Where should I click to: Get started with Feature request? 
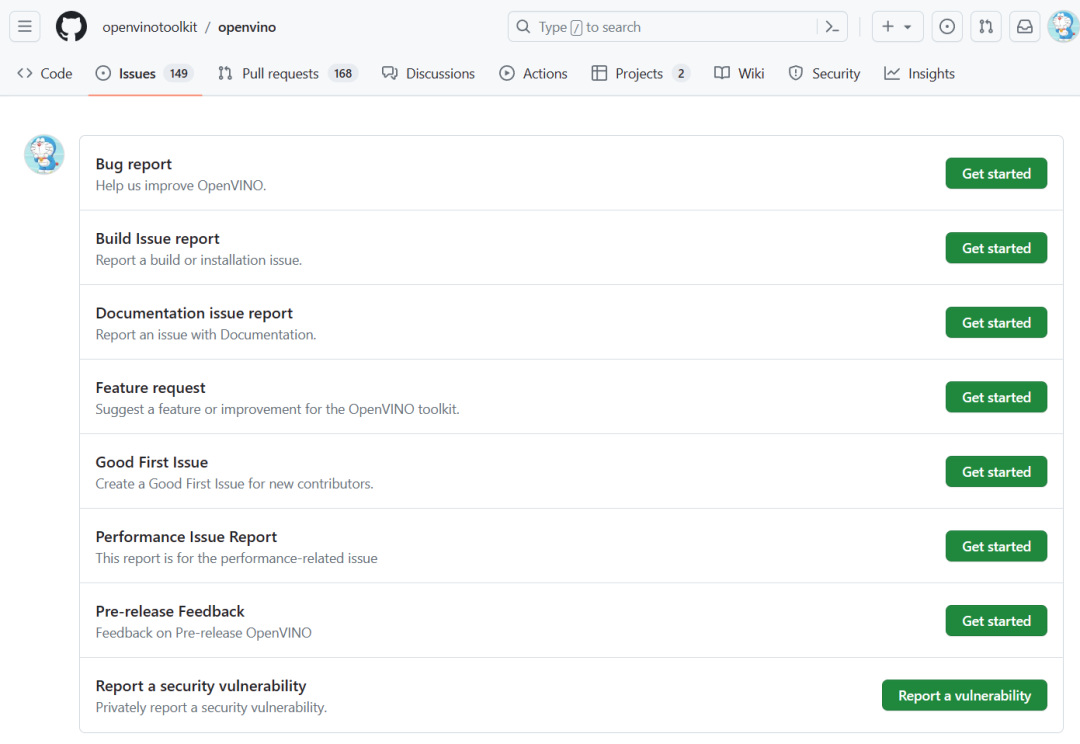pyautogui.click(x=996, y=397)
